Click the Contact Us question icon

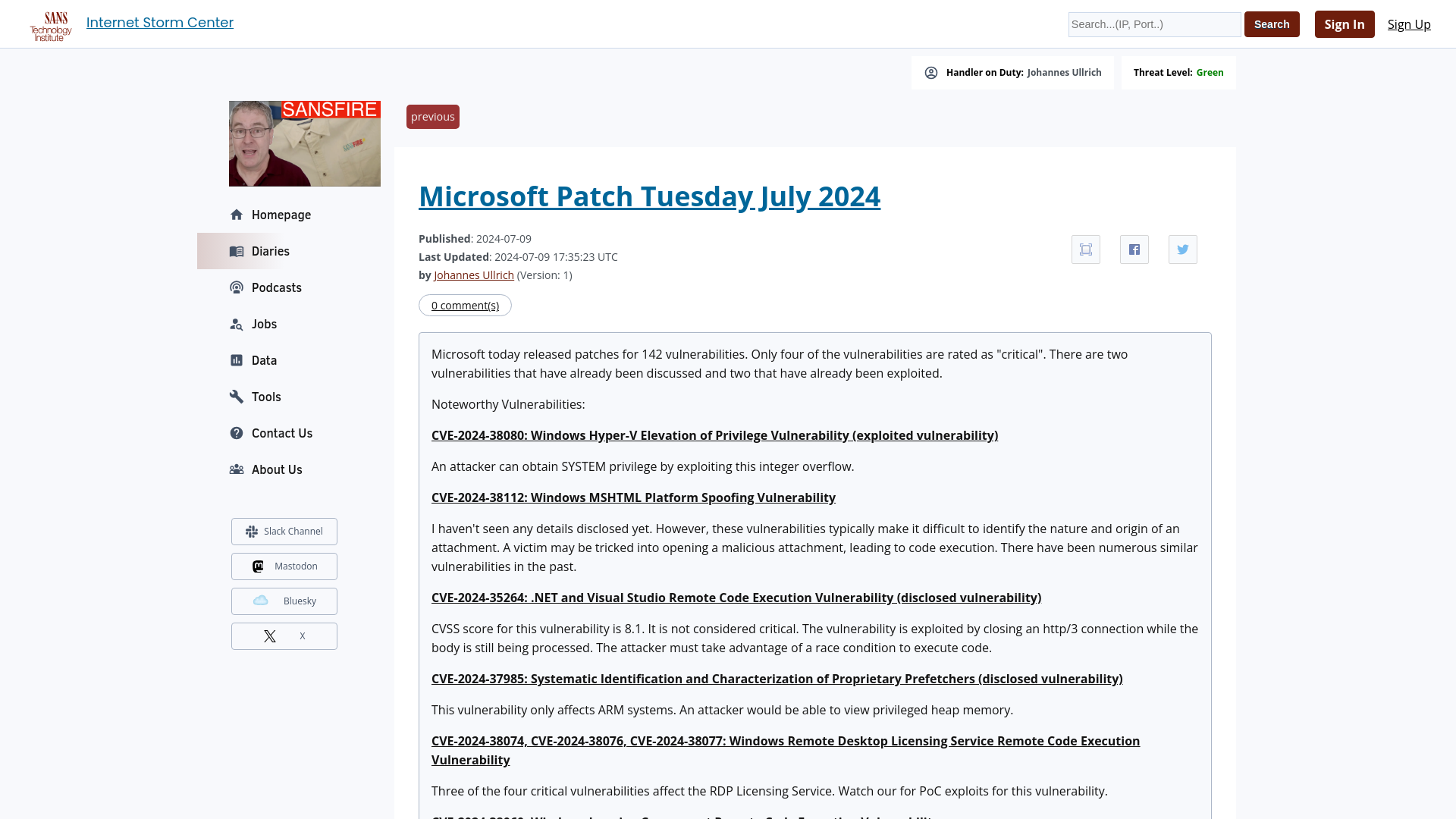[x=237, y=433]
